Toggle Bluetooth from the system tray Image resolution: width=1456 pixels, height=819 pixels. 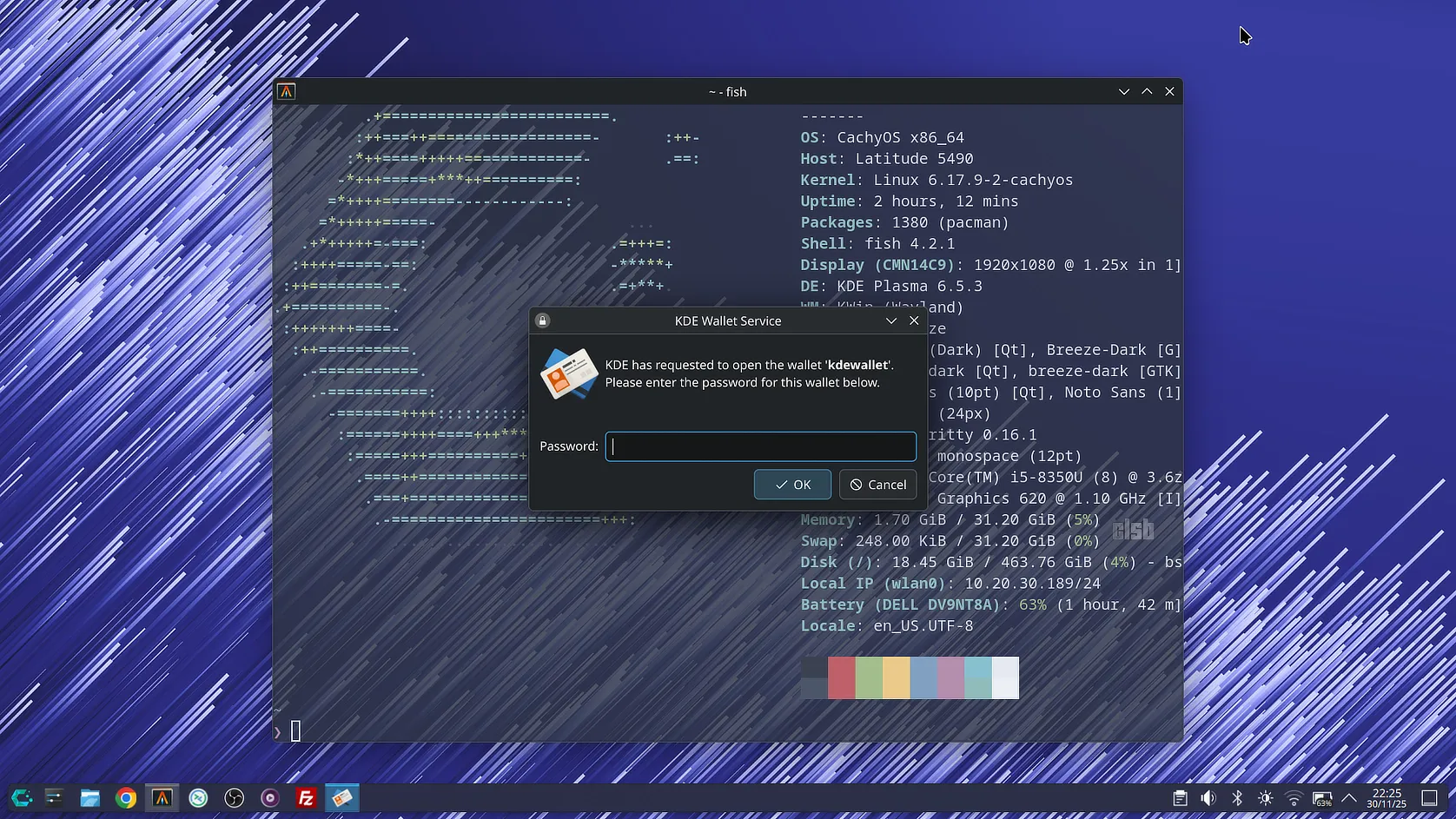(1237, 798)
